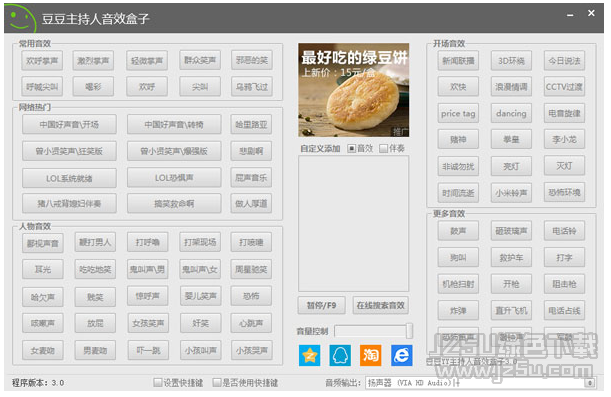Viewport: 611px width, 397px height.
Task: Play the 激烈掌声 sound effect
Action: [93, 60]
